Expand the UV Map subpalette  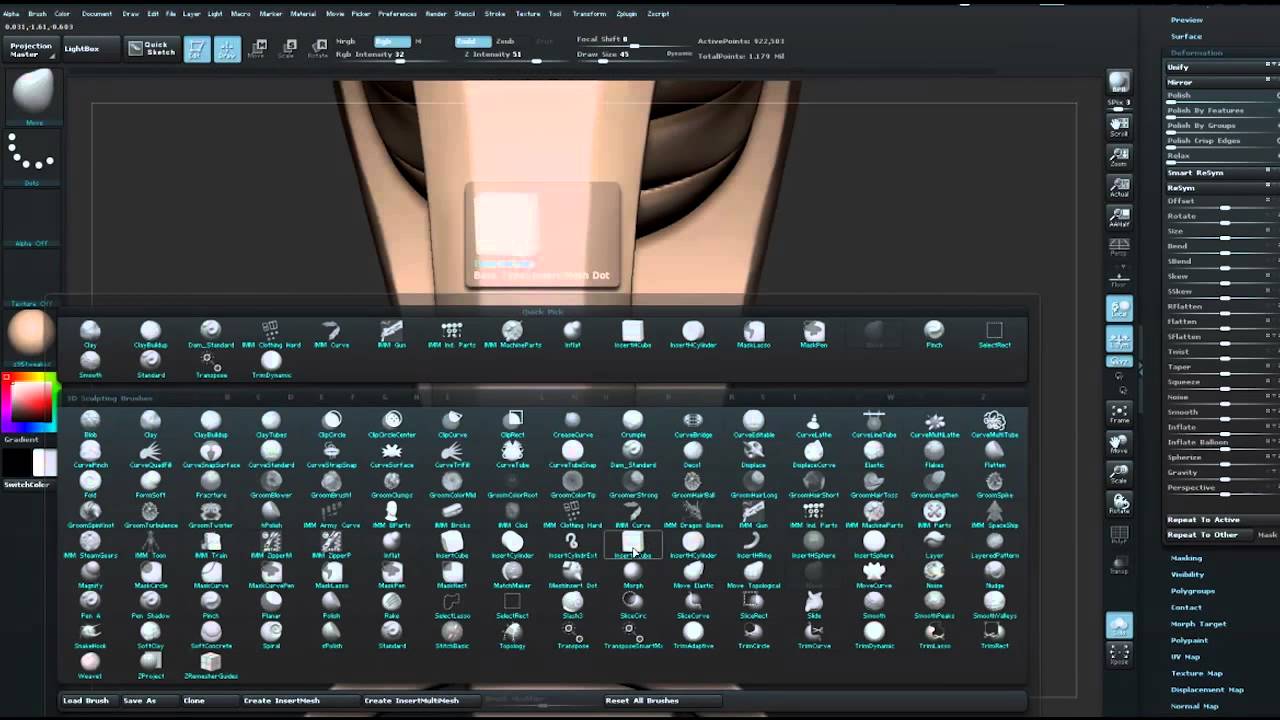coord(1185,657)
